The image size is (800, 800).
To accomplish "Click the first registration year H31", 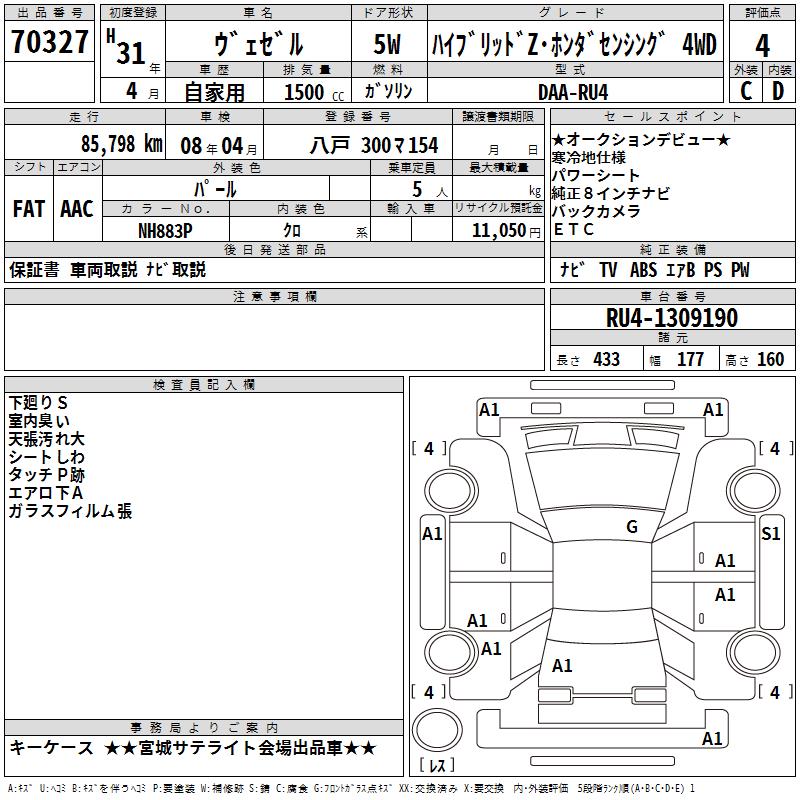I will coord(126,47).
